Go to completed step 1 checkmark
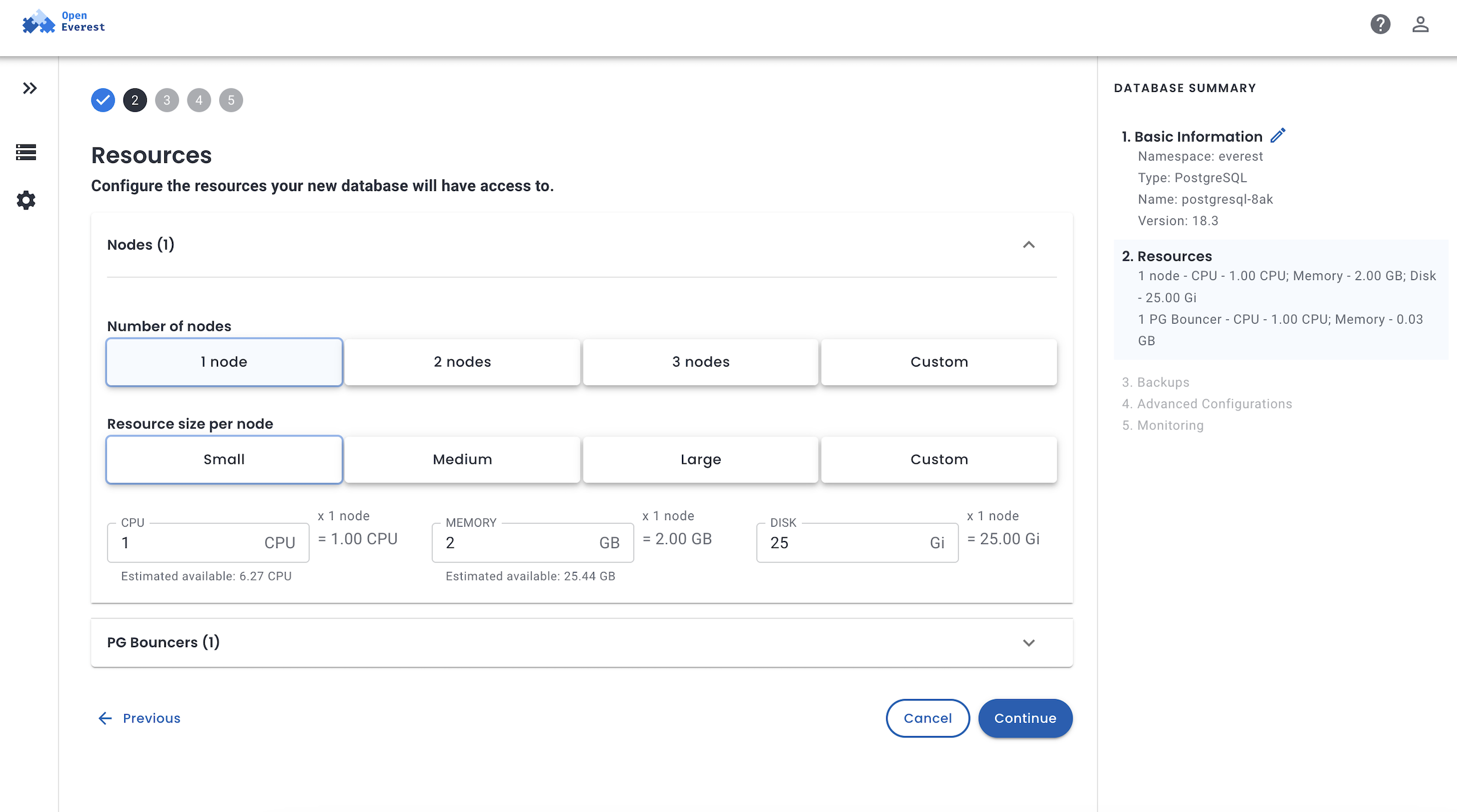The image size is (1457, 812). [103, 100]
